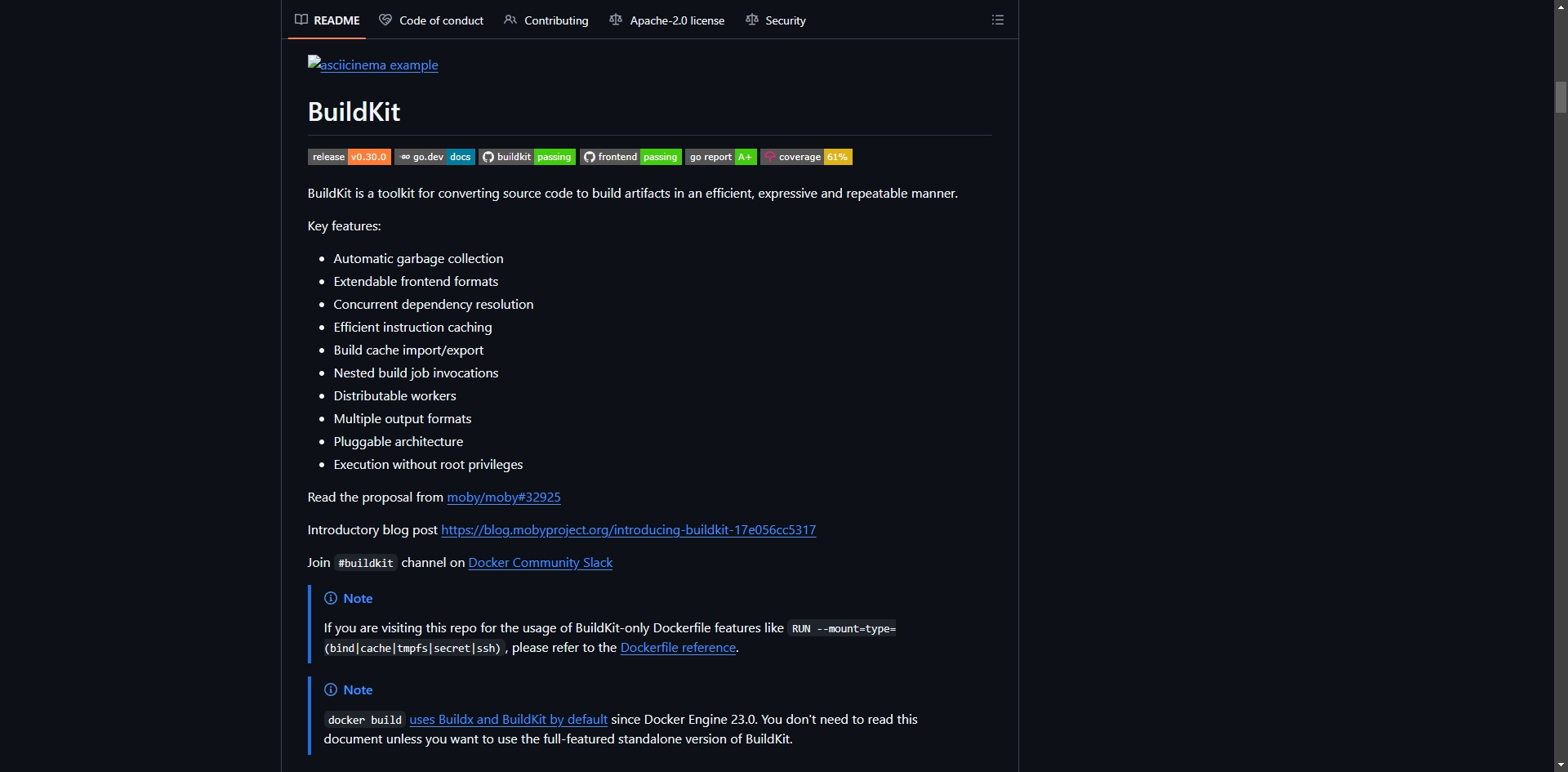
Task: Select the Security tab
Action: click(x=776, y=20)
